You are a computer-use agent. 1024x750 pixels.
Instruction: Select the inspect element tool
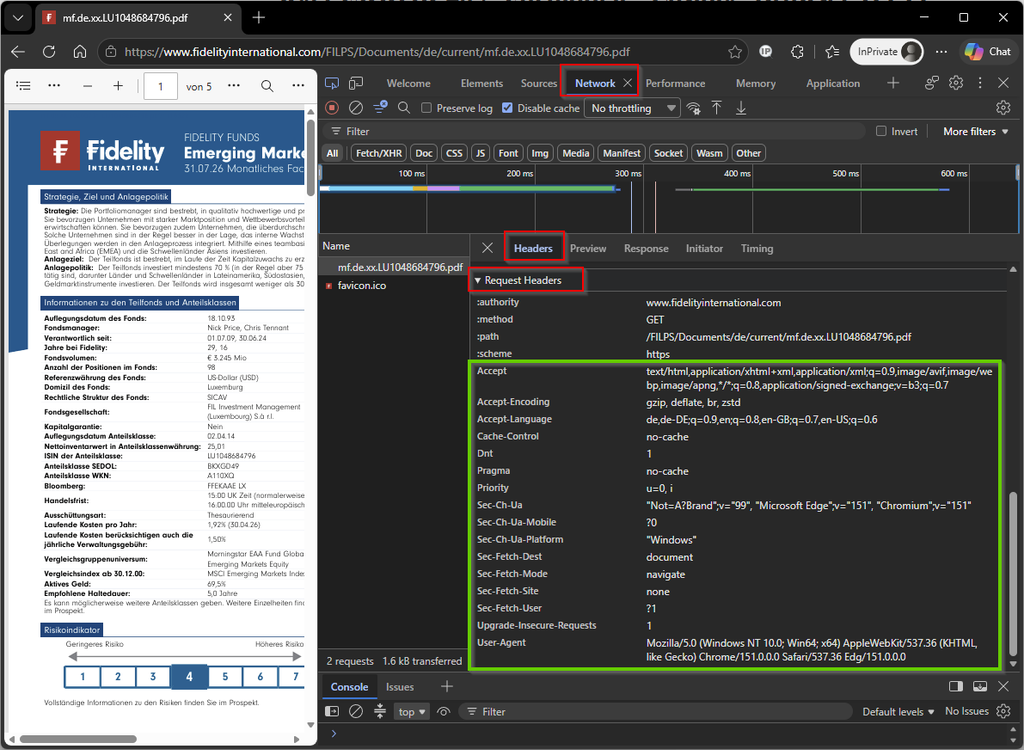[x=332, y=83]
